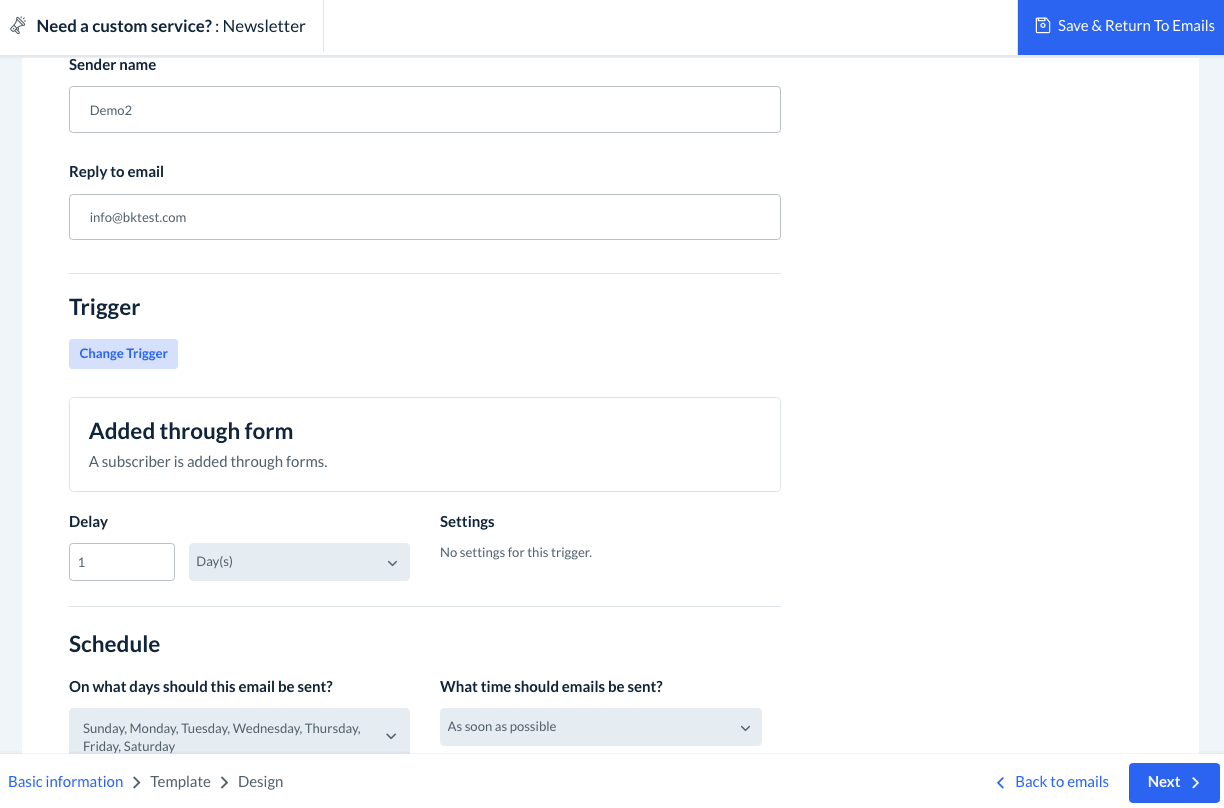Open the 'As soon as possible' time dropdown
This screenshot has height=808, width=1224.
point(600,727)
